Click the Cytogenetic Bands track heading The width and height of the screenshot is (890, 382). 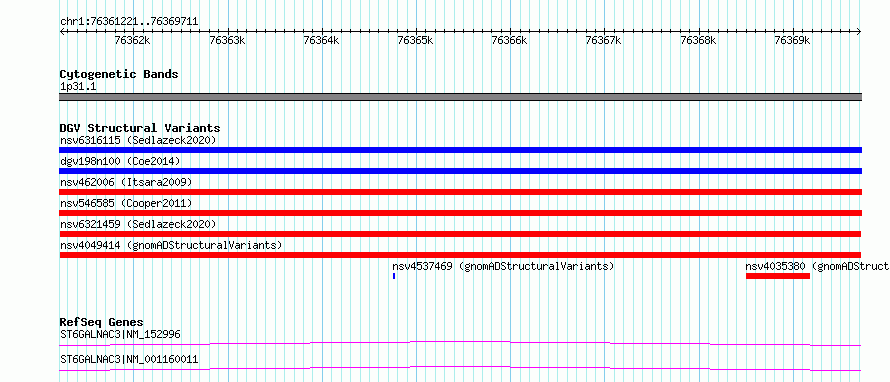[x=119, y=74]
